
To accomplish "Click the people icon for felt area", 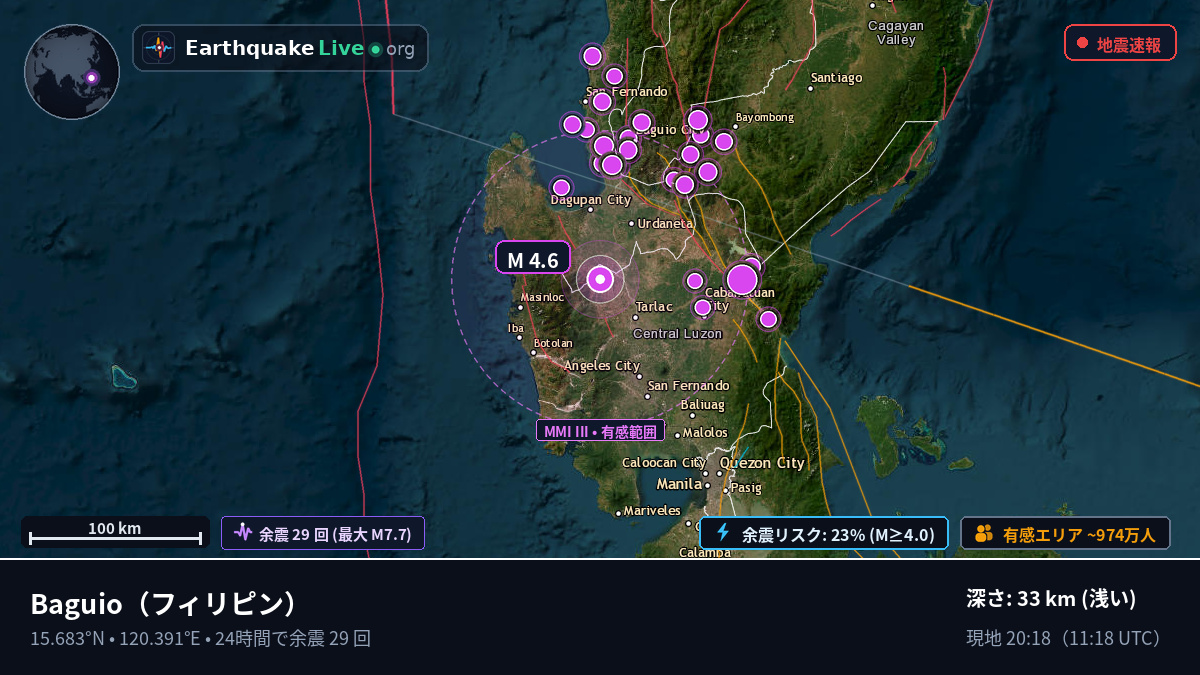I will click(984, 534).
